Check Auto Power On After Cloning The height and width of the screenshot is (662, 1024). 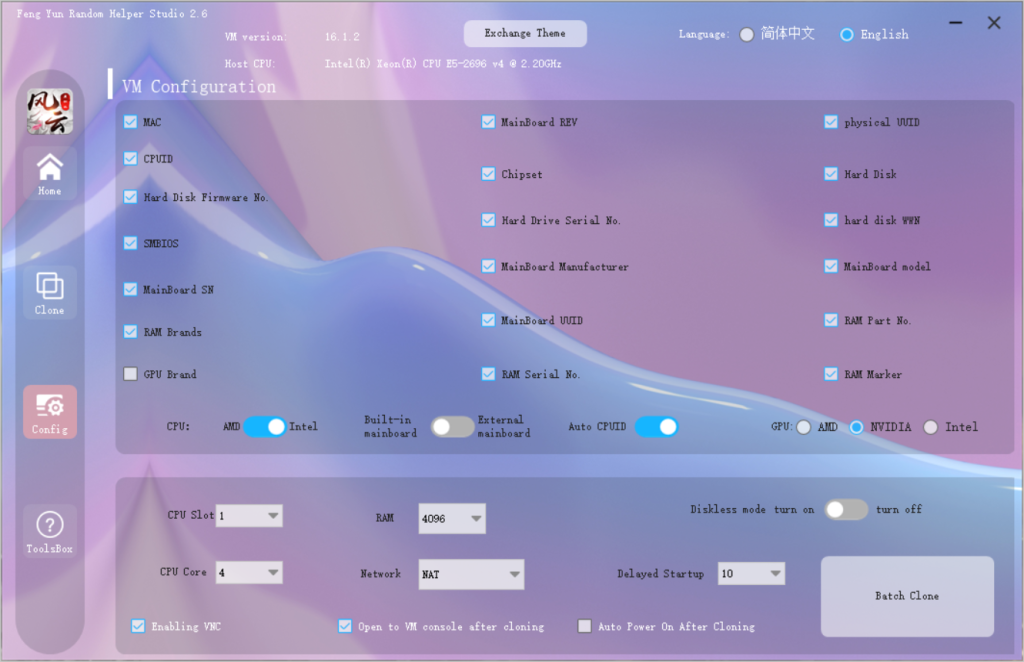coord(585,626)
